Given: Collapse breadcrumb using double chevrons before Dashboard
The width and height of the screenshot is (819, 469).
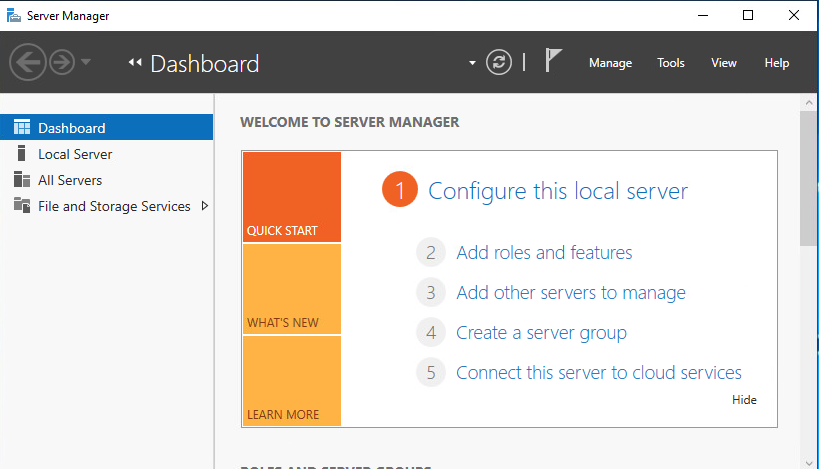Looking at the screenshot, I should [x=135, y=63].
